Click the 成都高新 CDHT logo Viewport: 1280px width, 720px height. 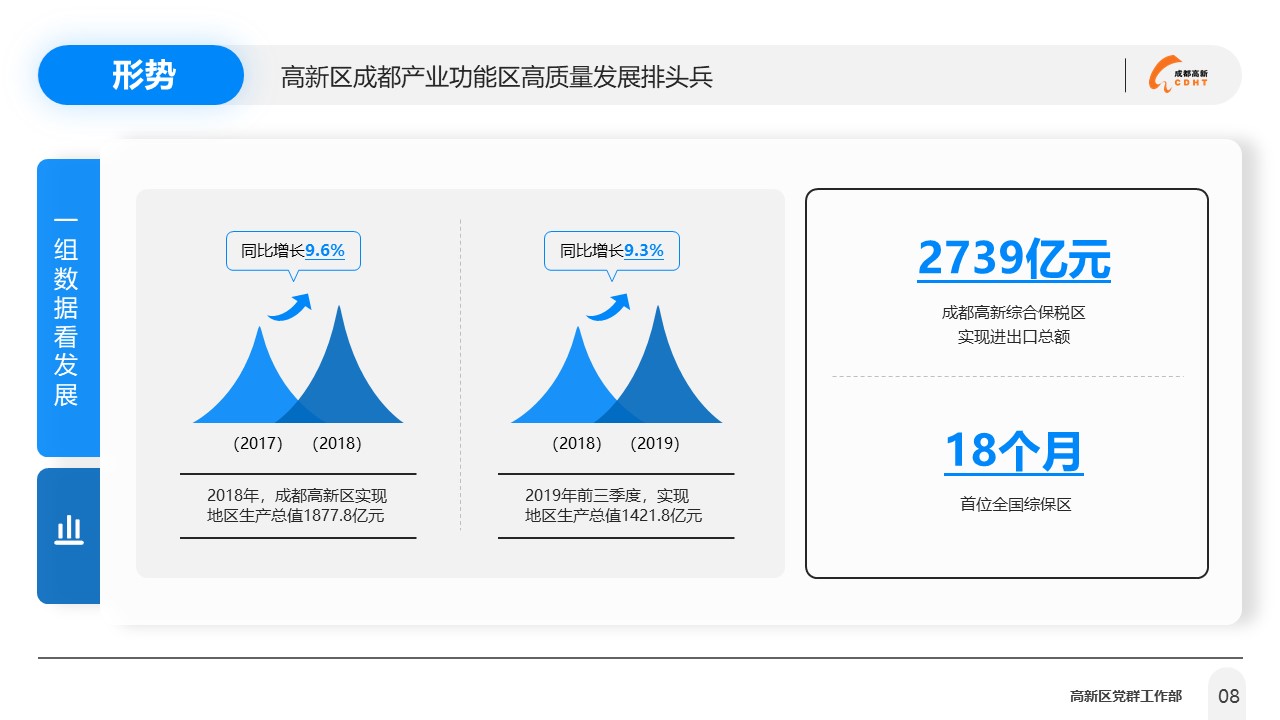(x=1178, y=75)
